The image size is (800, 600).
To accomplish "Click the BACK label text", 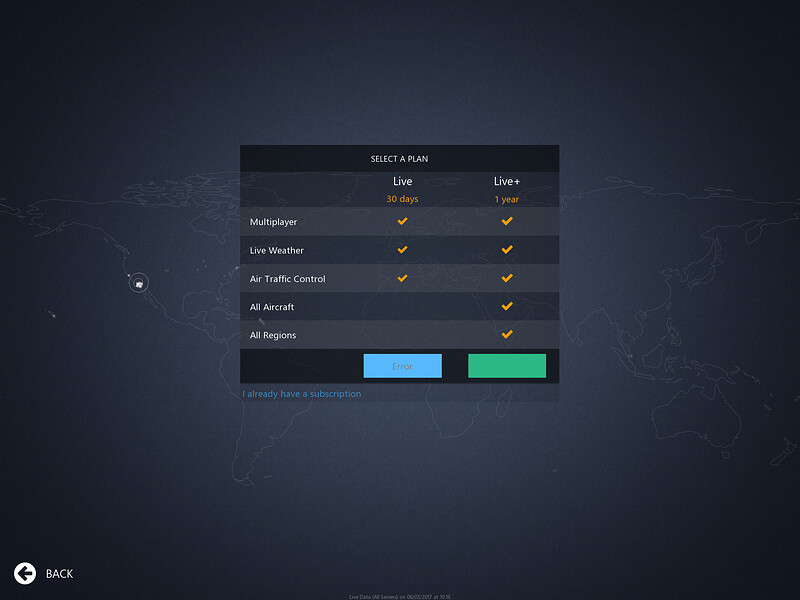I will (x=60, y=574).
